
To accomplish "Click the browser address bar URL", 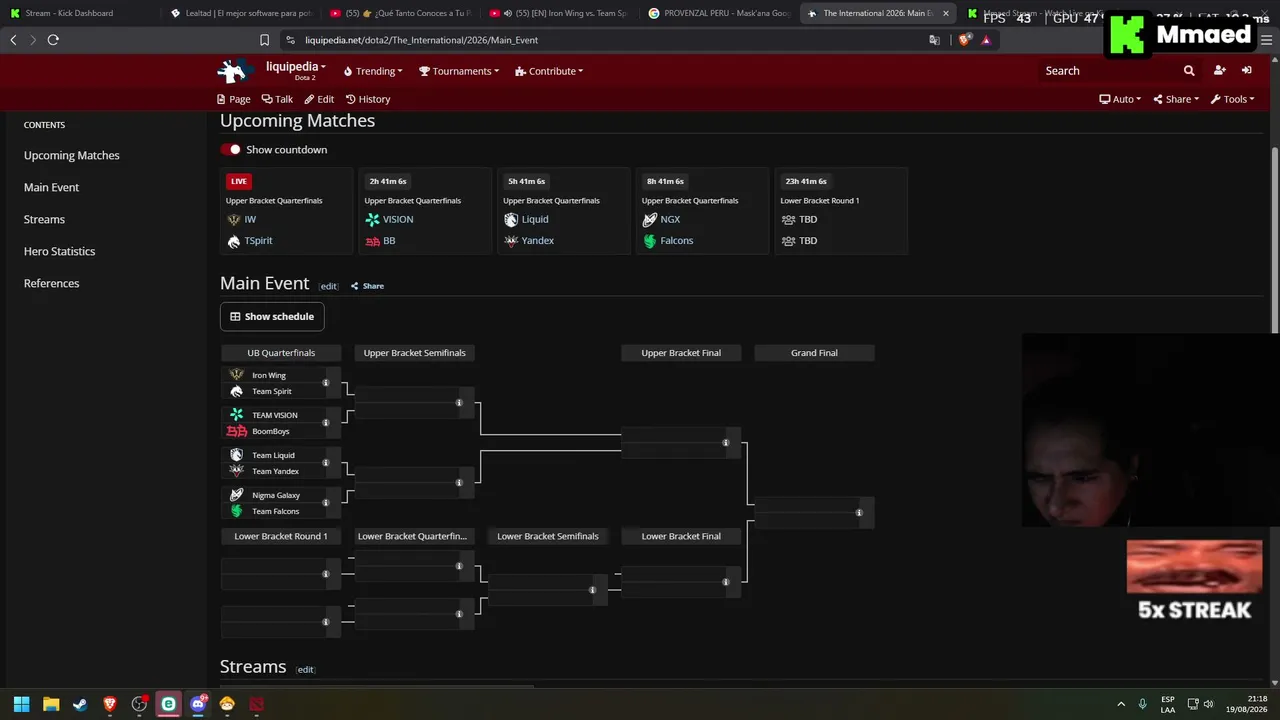I will [420, 40].
